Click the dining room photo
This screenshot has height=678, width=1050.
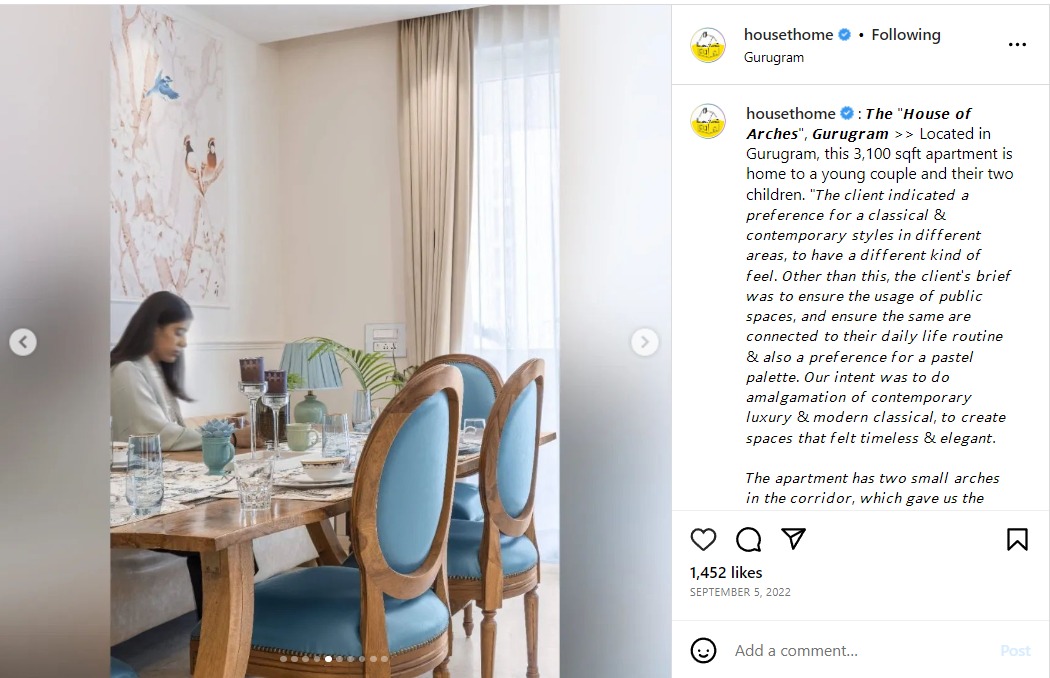[x=335, y=342]
